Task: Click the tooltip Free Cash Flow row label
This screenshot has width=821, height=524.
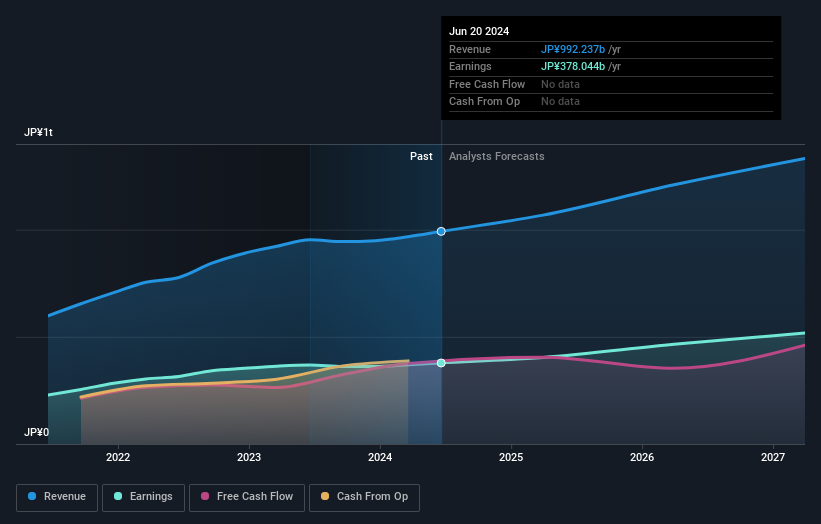Action: pos(487,84)
